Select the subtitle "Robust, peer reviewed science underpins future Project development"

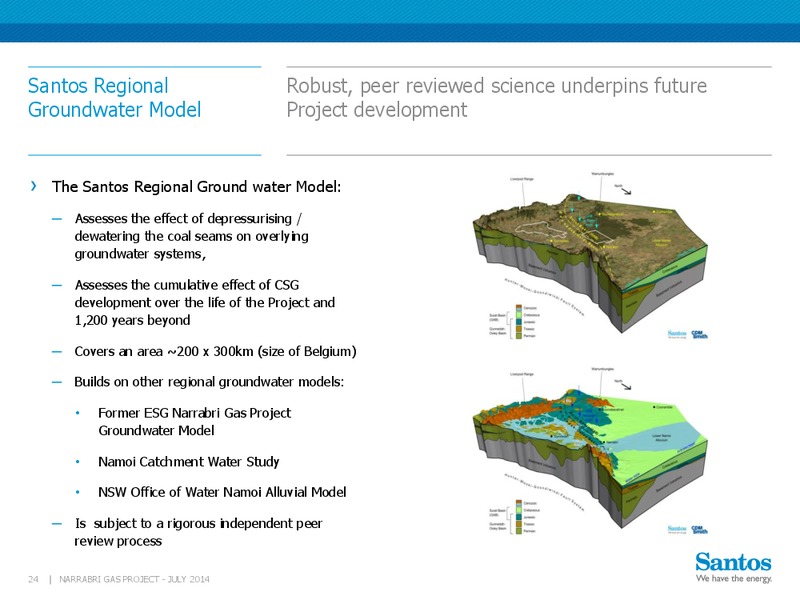pos(496,97)
